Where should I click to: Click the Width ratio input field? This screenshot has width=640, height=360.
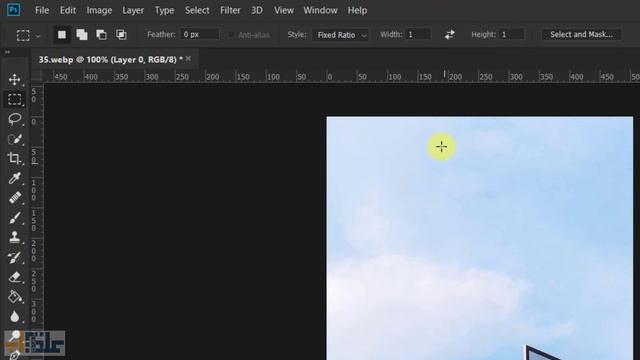tap(418, 35)
